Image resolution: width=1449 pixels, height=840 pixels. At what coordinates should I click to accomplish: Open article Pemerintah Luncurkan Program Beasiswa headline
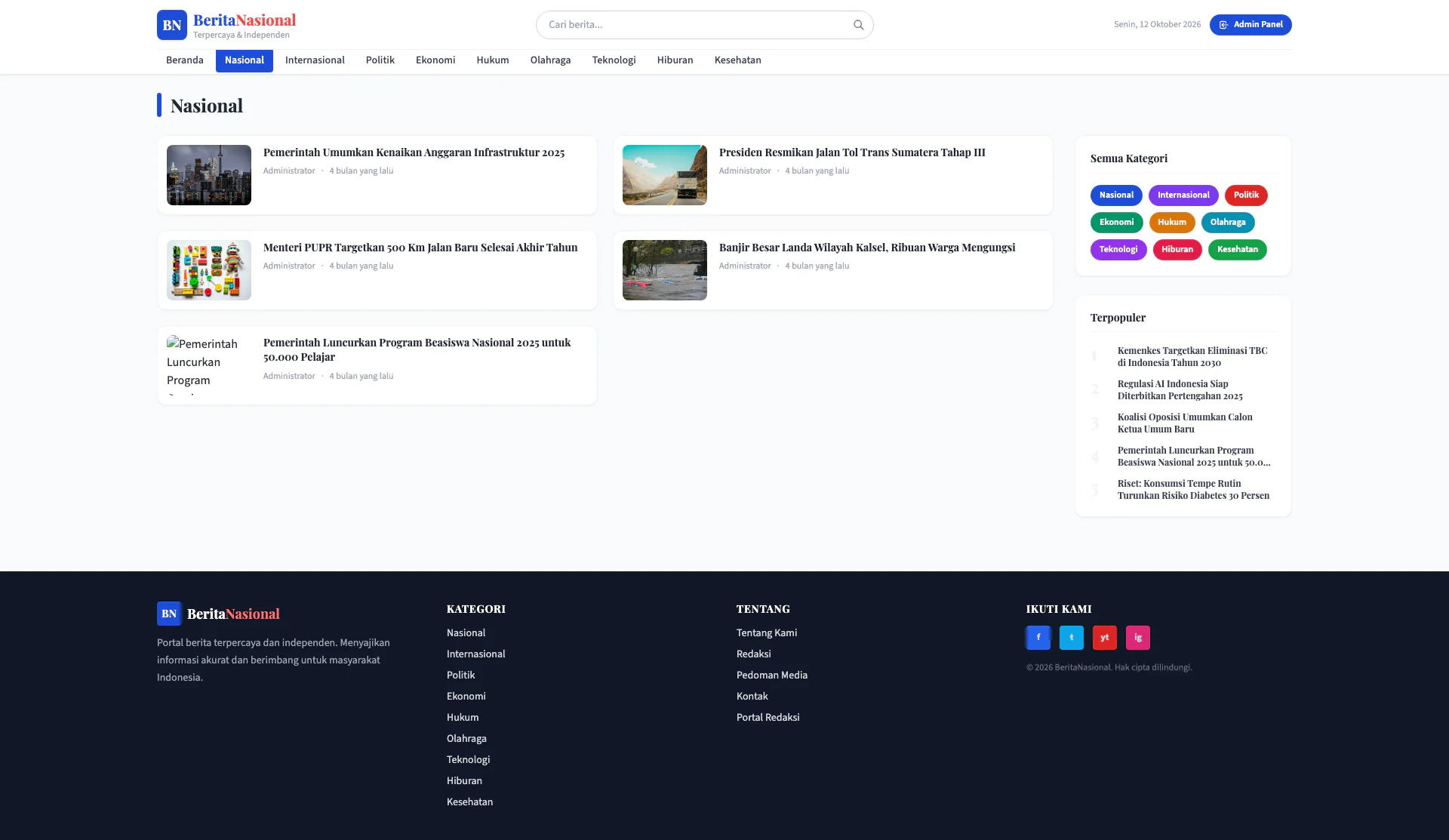pyautogui.click(x=417, y=349)
